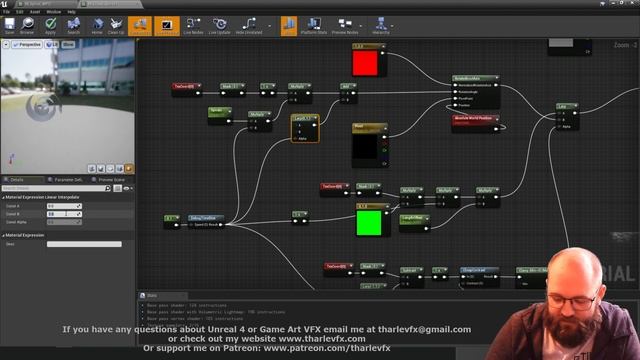Image resolution: width=640 pixels, height=360 pixels.
Task: Click the Hierarchy toolbar icon
Action: click(x=381, y=26)
